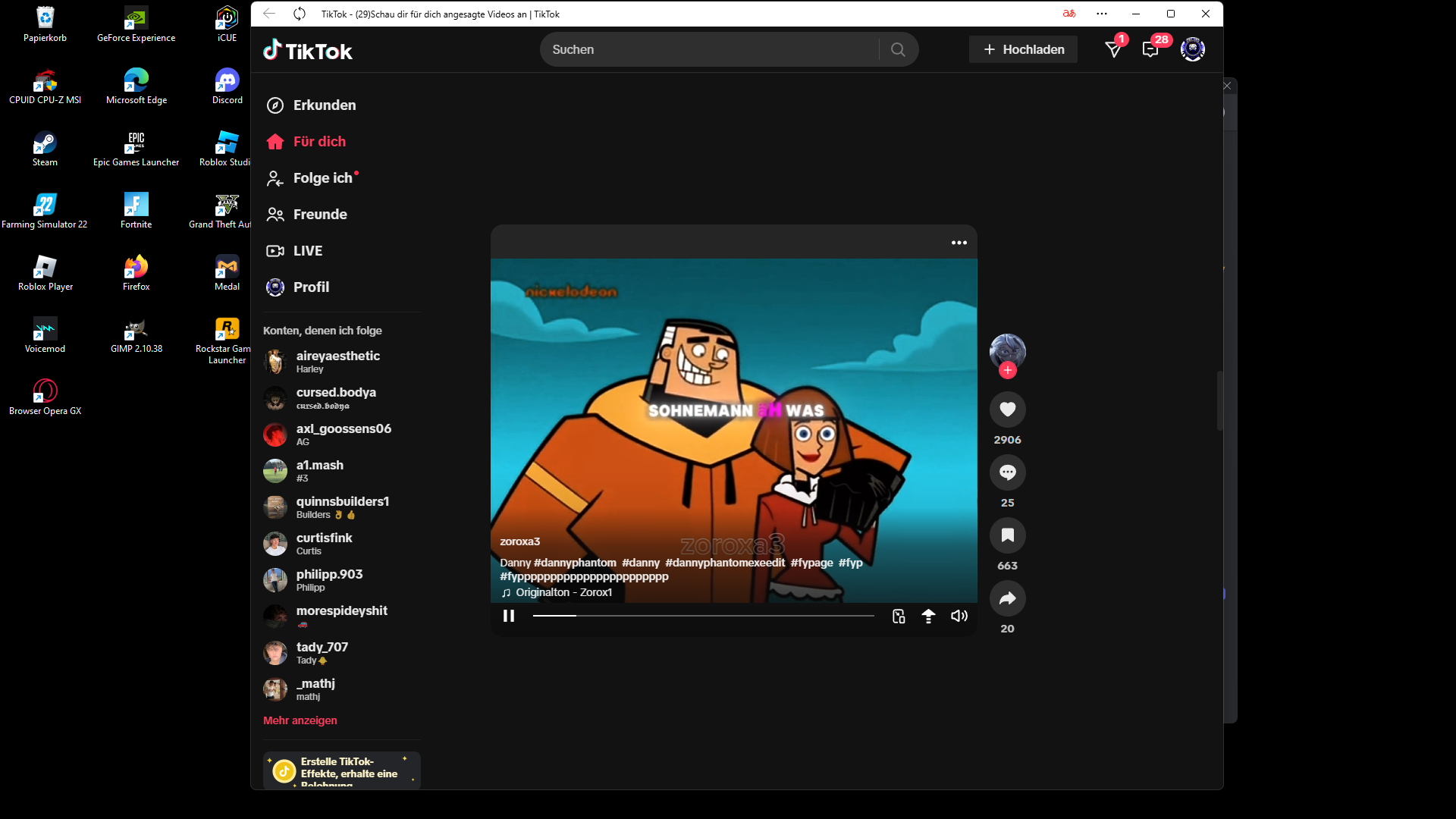This screenshot has width=1456, height=819.
Task: Select CPUID CPU-Z MSI desktop icon
Action: tap(45, 86)
